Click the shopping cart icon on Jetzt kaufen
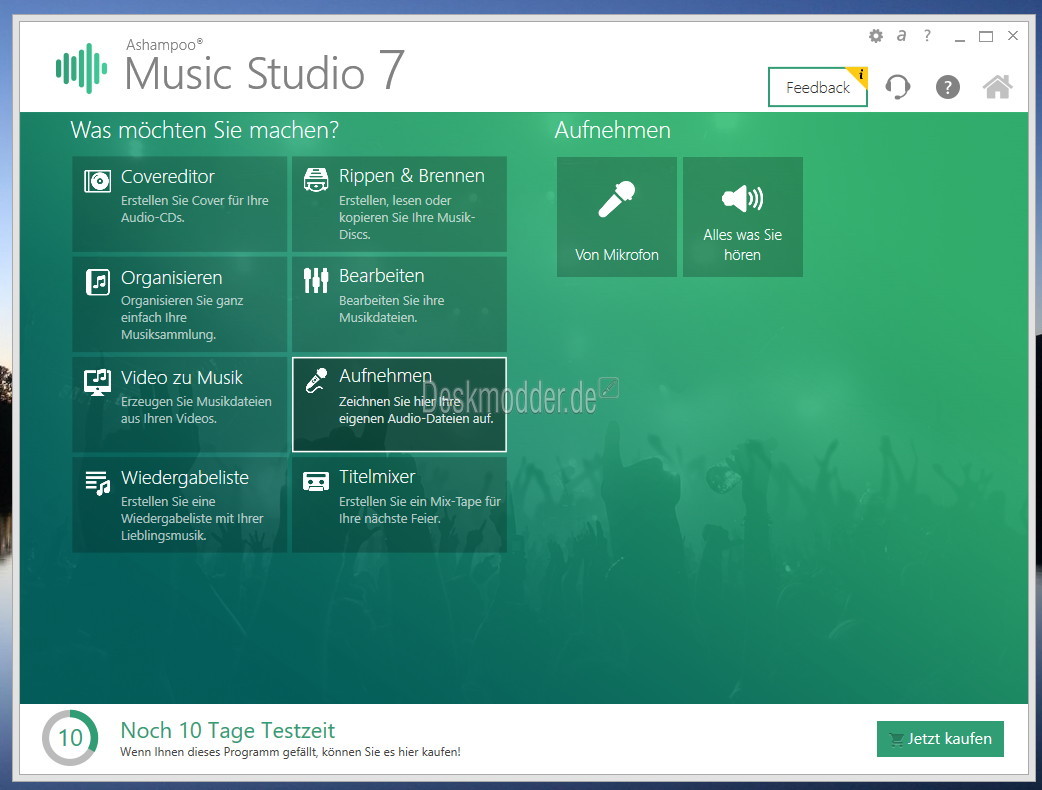Screen dimensions: 1042x790 click(x=896, y=740)
